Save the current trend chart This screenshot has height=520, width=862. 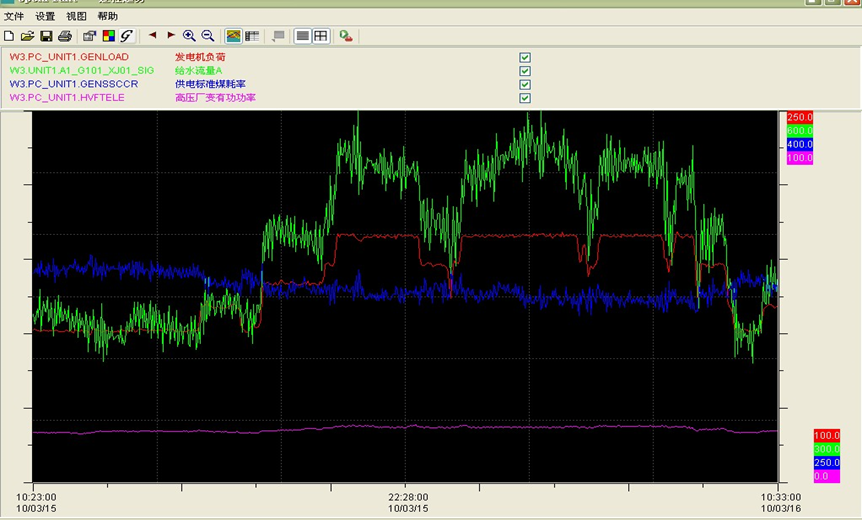[46, 36]
